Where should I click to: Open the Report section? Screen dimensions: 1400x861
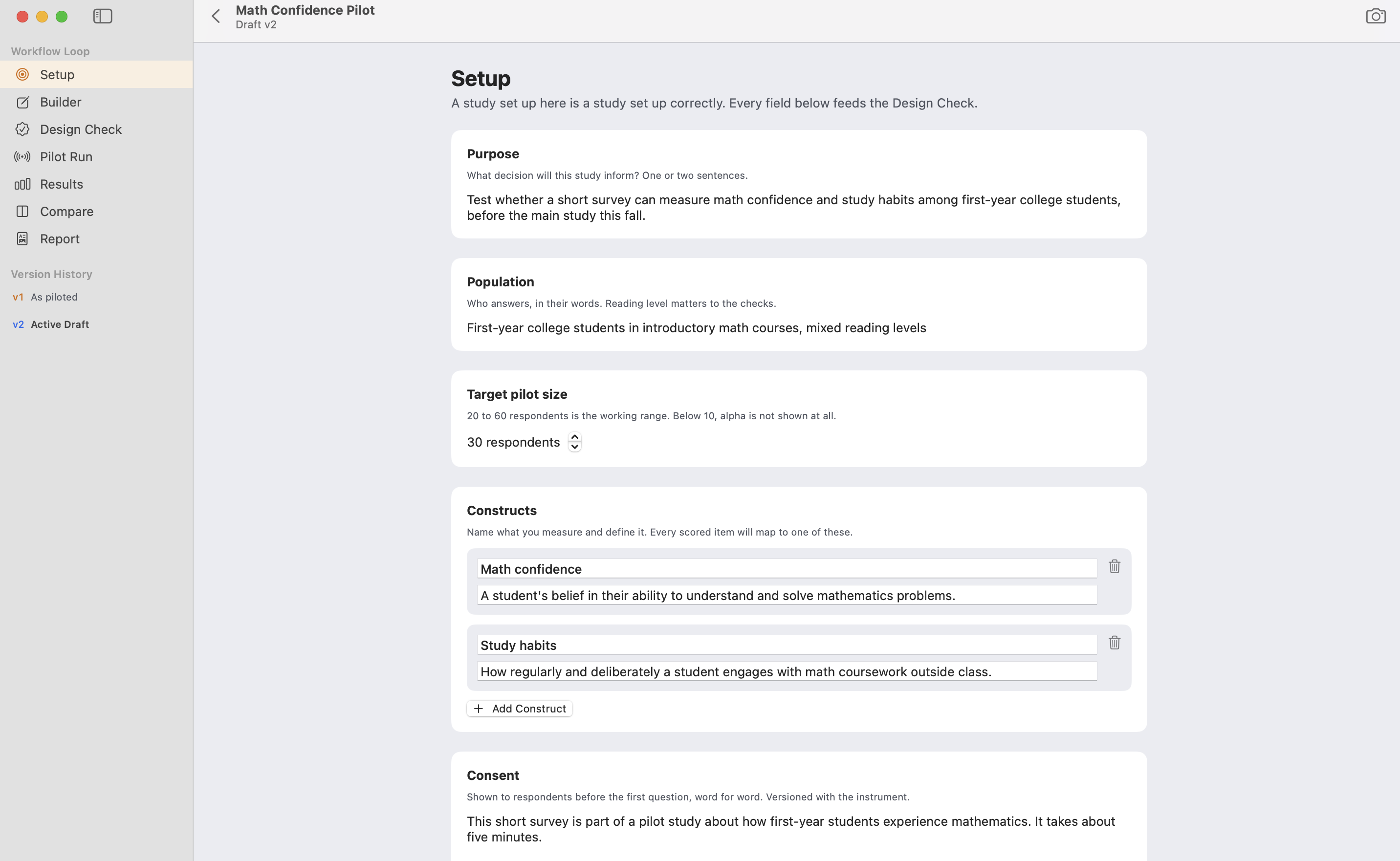tap(96, 238)
